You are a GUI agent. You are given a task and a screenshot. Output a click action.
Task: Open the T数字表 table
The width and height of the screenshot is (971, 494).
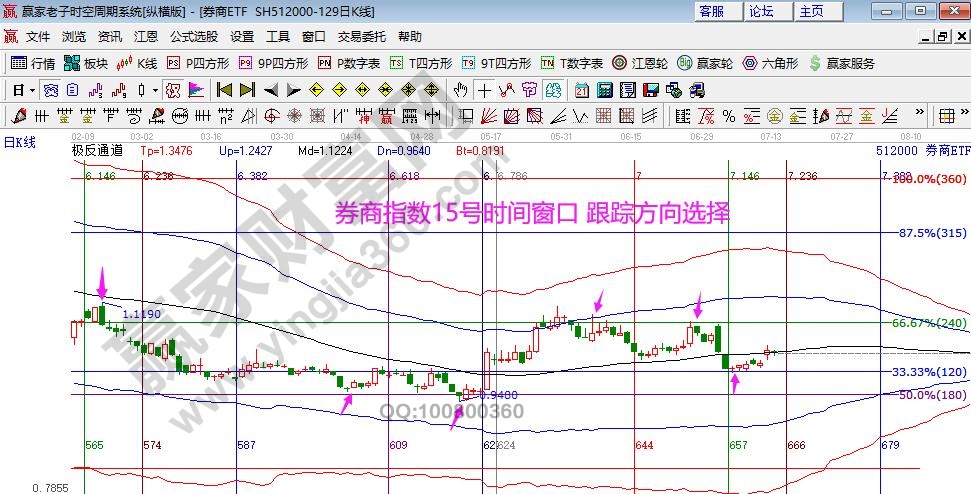tap(572, 63)
